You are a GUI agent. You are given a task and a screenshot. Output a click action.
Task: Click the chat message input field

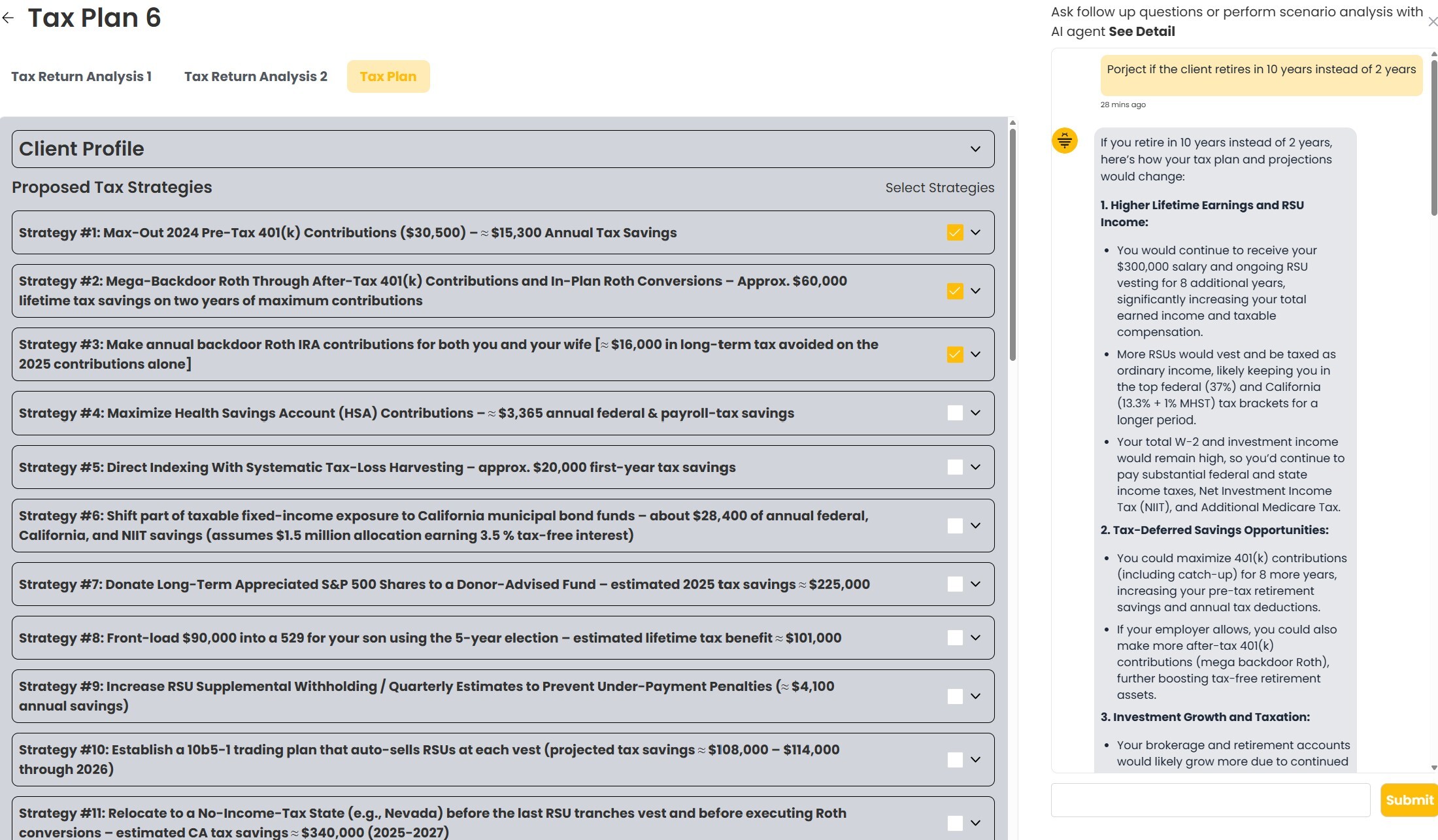tap(1210, 800)
